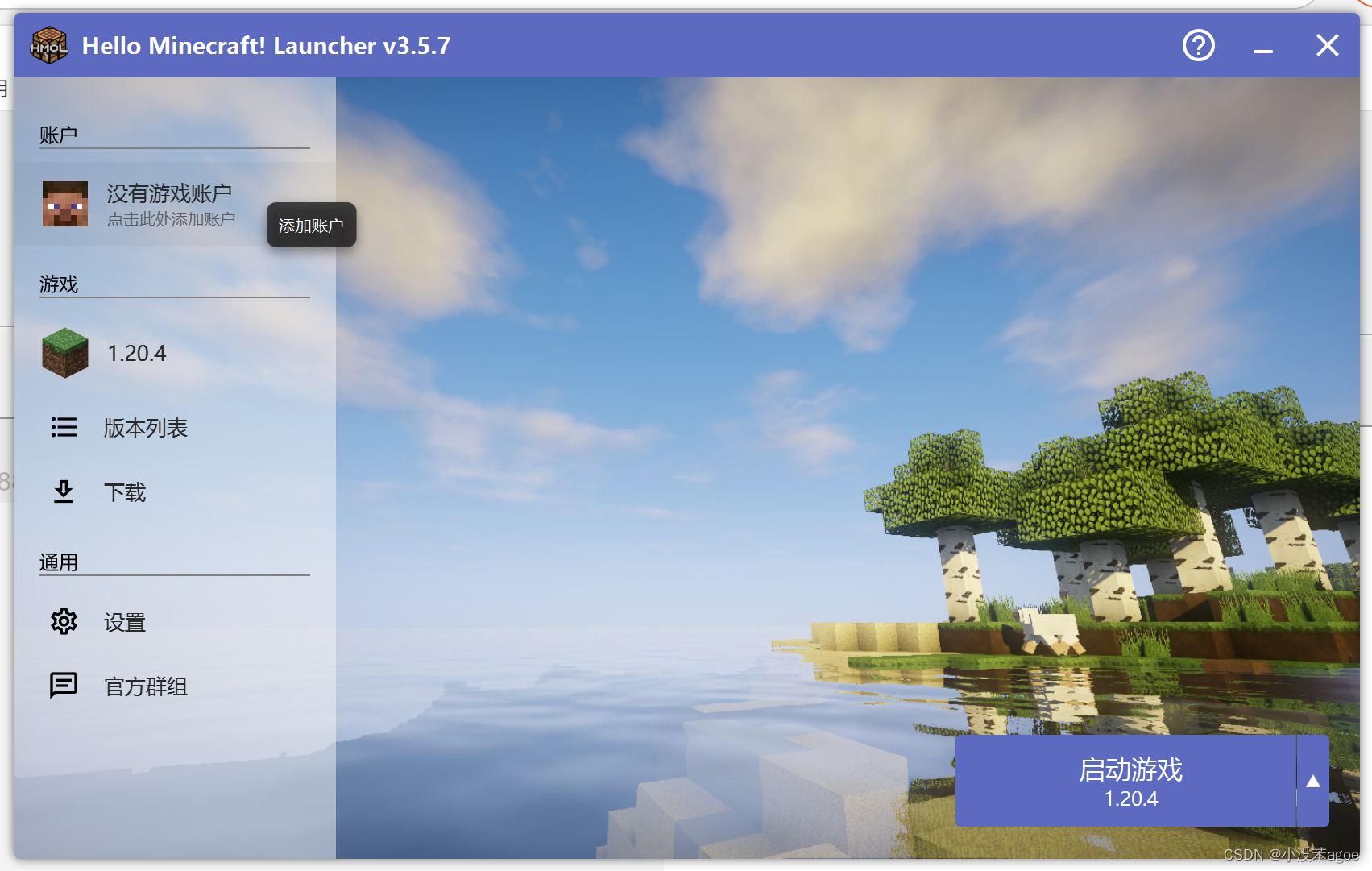Open 设置 settings page
This screenshot has width=1372, height=871.
(x=175, y=621)
